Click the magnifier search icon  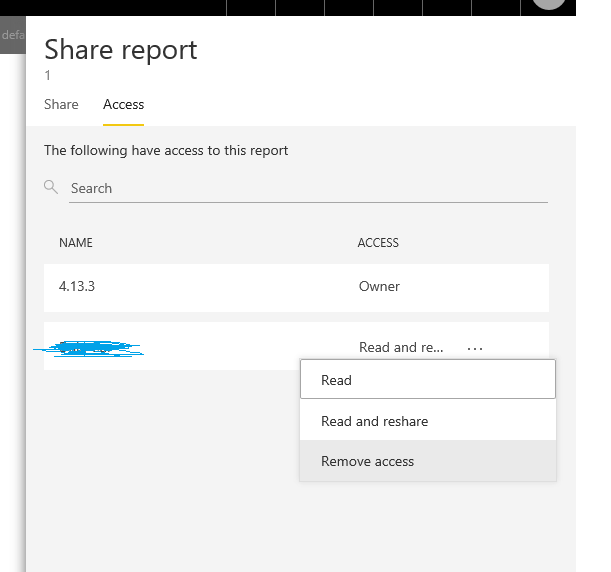[51, 187]
